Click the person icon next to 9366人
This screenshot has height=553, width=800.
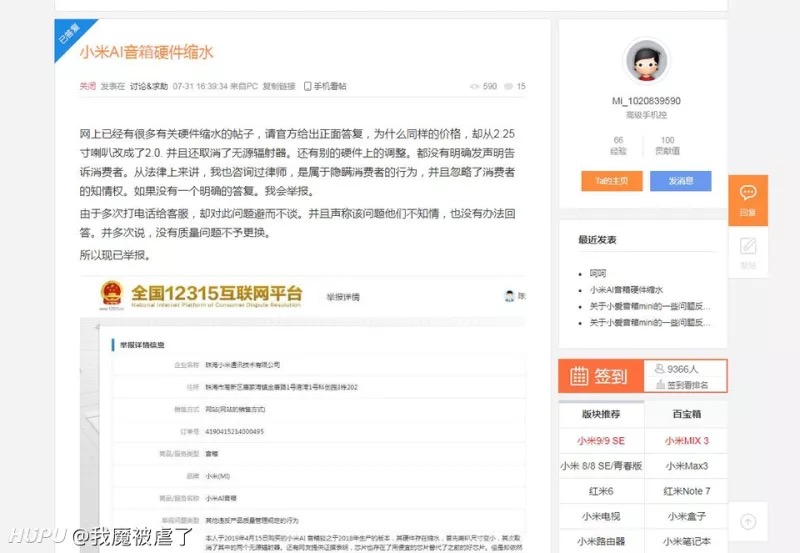coord(660,368)
